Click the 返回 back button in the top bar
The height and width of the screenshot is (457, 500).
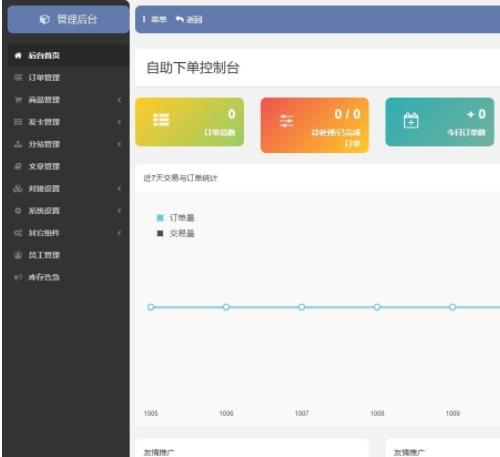point(189,20)
